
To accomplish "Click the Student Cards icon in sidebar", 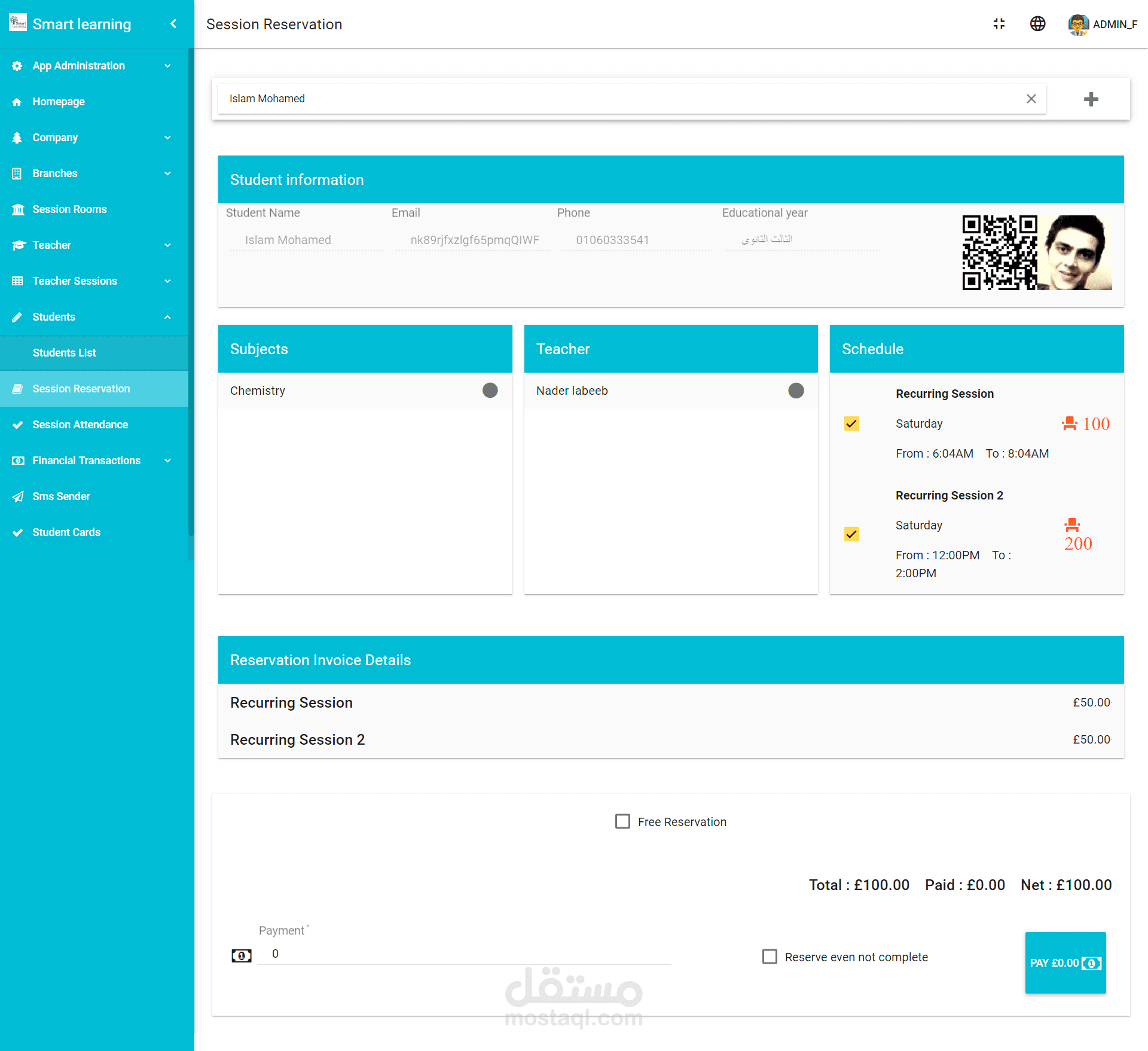I will (18, 532).
